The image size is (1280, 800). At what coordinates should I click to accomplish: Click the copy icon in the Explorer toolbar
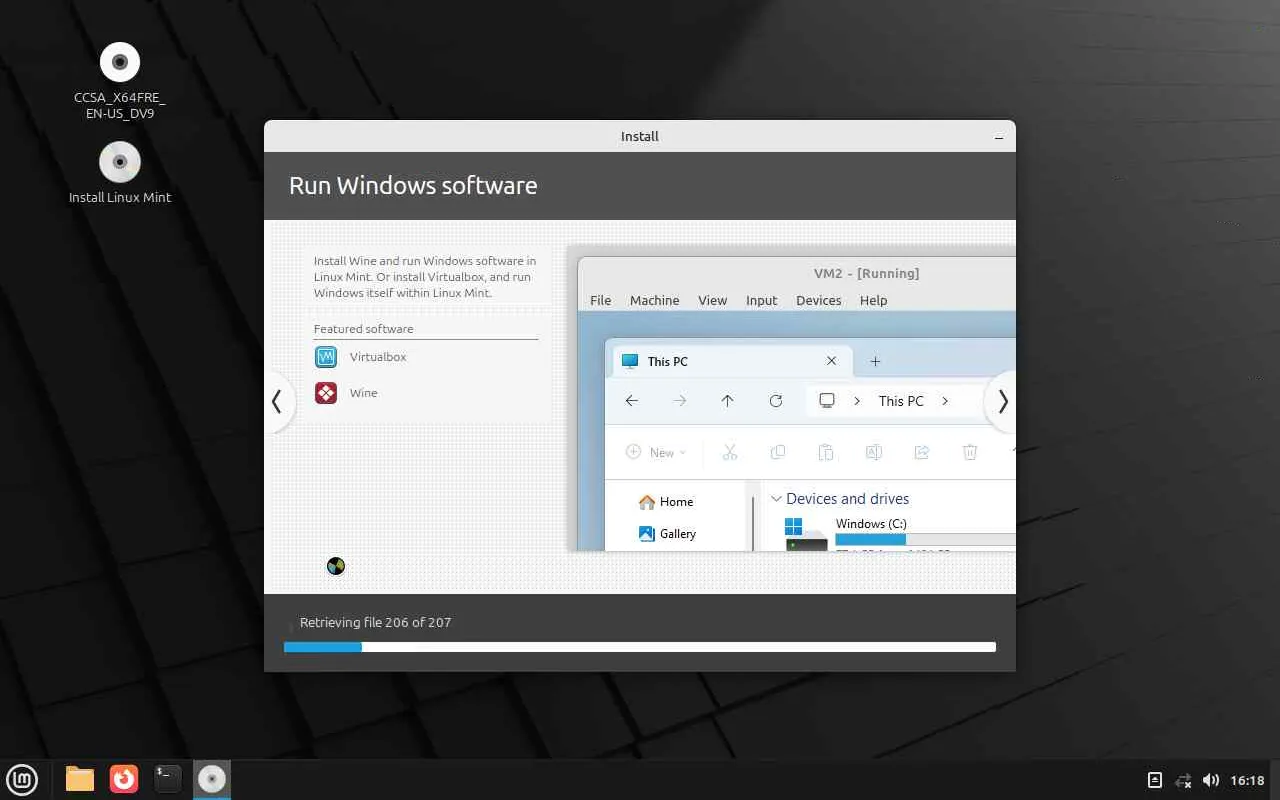click(x=778, y=453)
